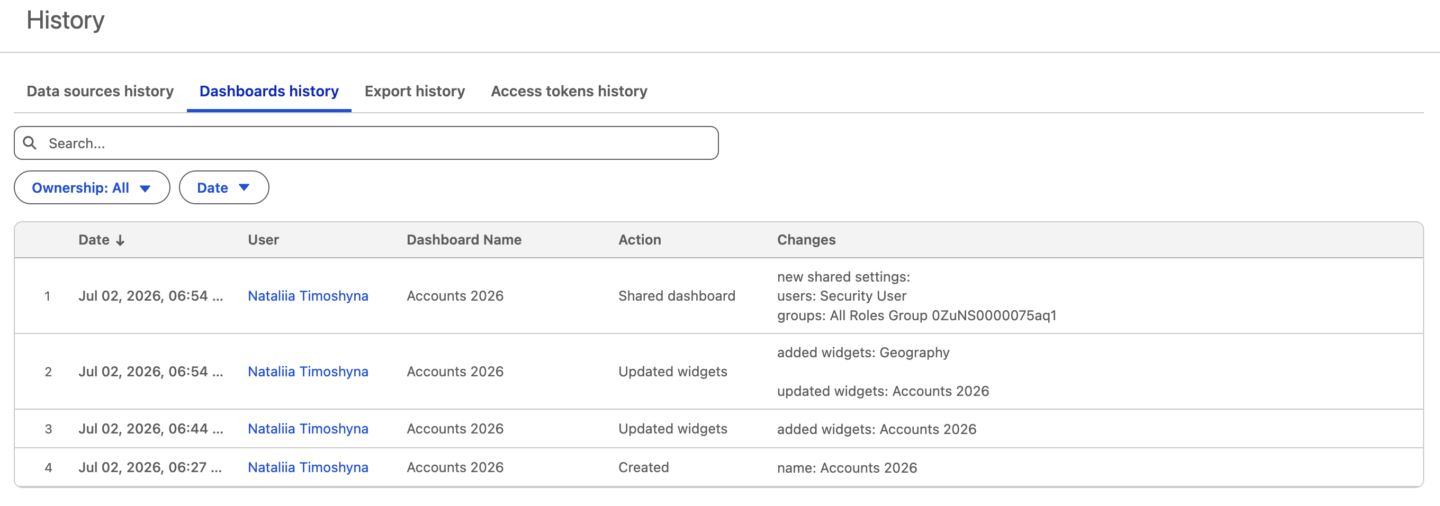Click the Date column sort arrow
The image size is (1440, 506).
(120, 240)
